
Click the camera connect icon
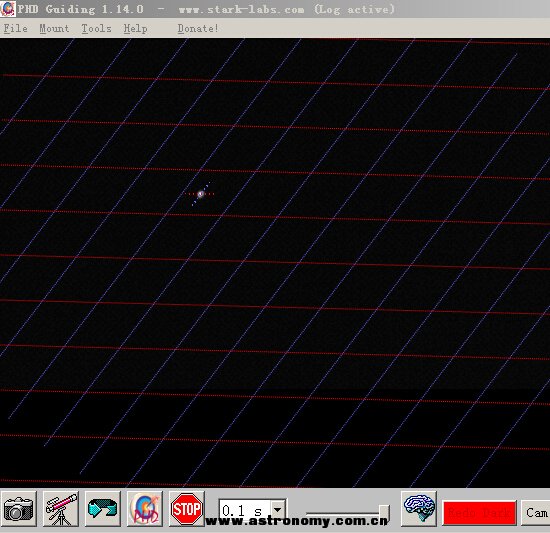coord(19,509)
